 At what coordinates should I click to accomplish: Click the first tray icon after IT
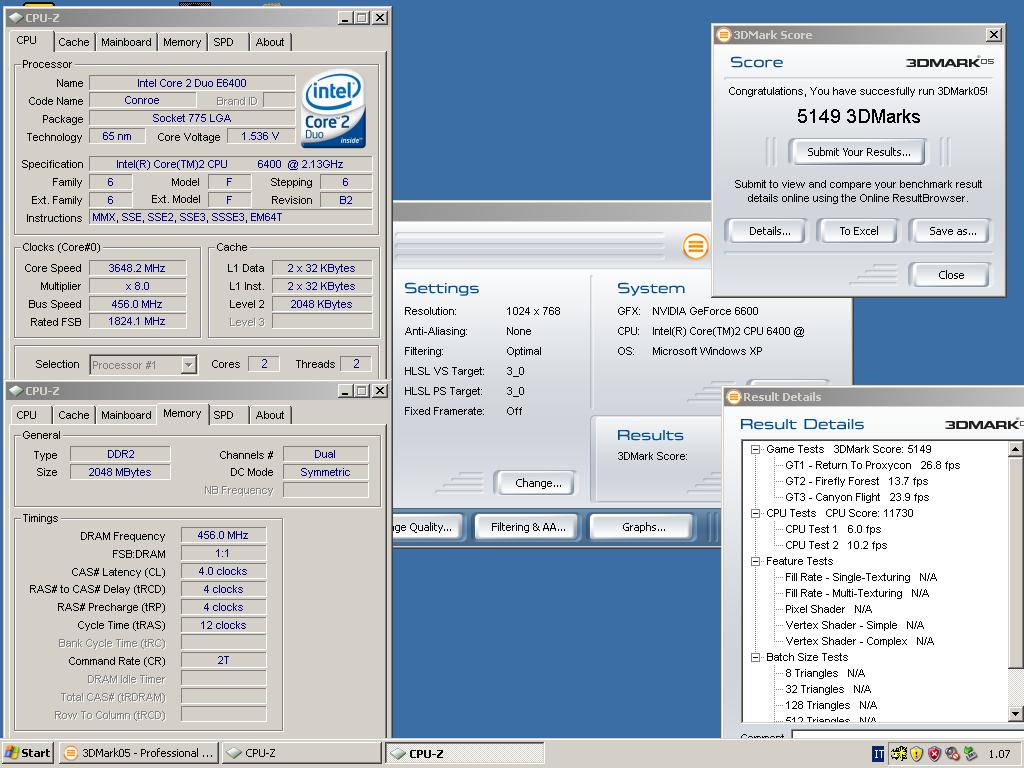(898, 754)
